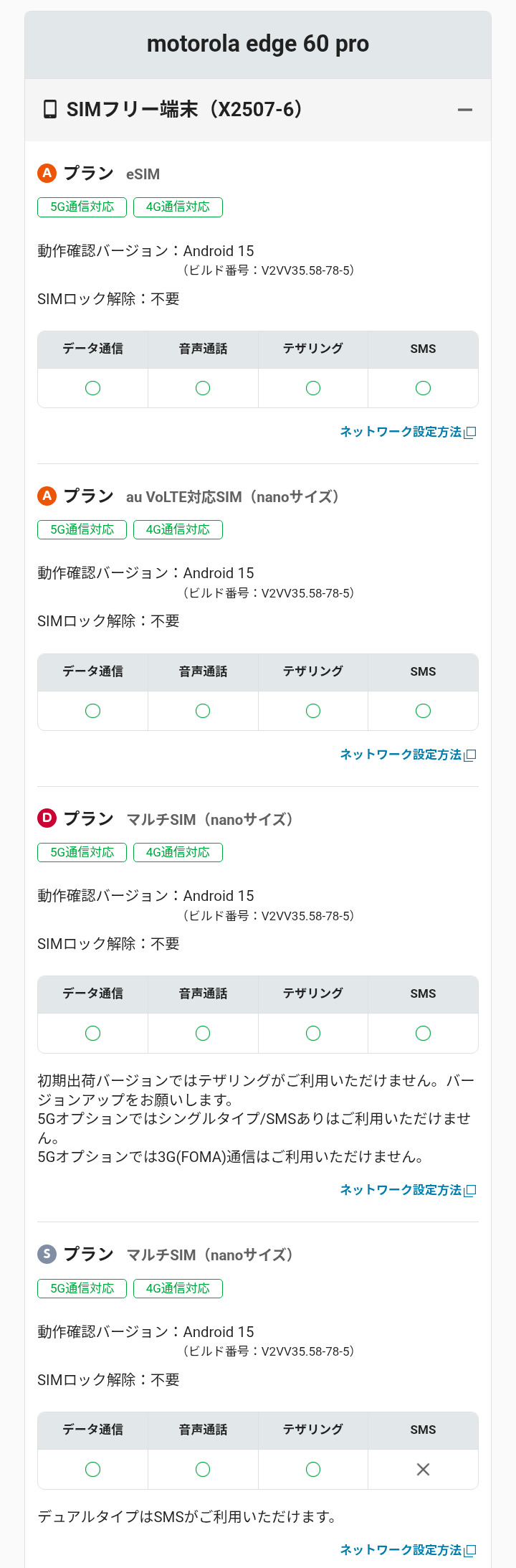Click the 4G通信対応 badge in S plan
The width and height of the screenshot is (516, 1568).
tap(178, 1288)
